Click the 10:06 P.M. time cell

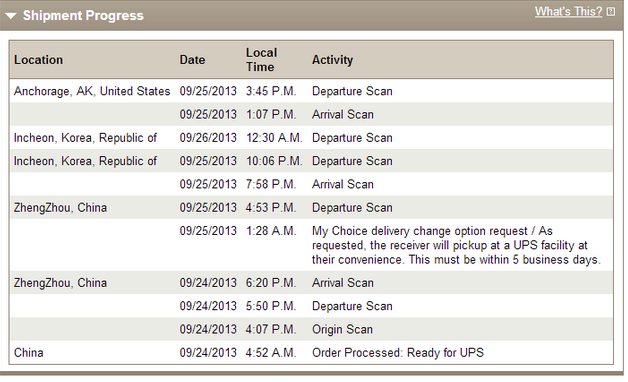click(x=274, y=161)
